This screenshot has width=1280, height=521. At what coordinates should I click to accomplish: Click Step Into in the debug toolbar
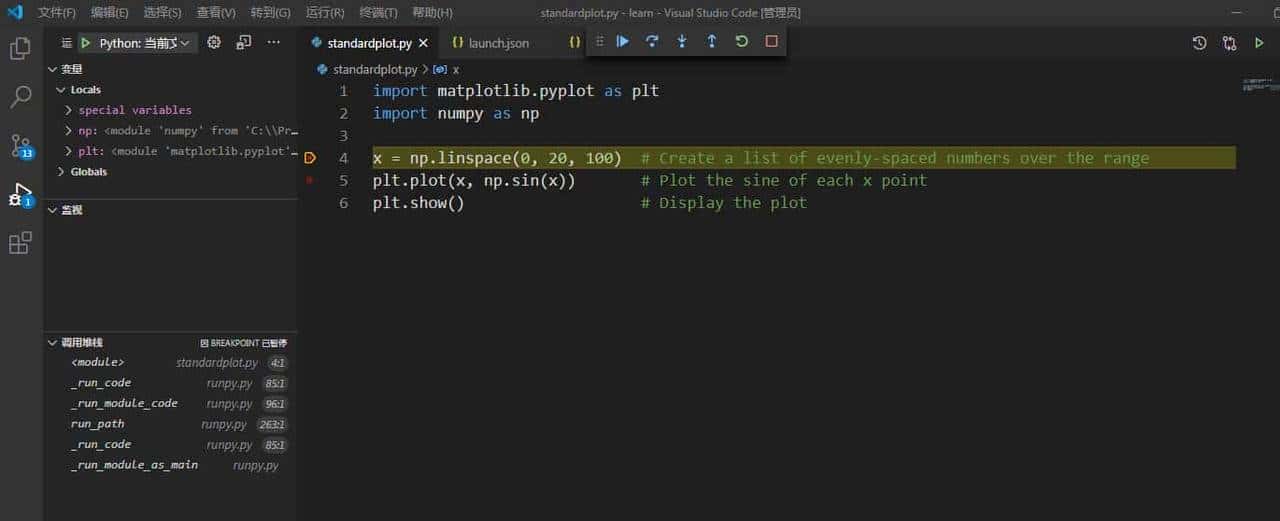point(682,41)
